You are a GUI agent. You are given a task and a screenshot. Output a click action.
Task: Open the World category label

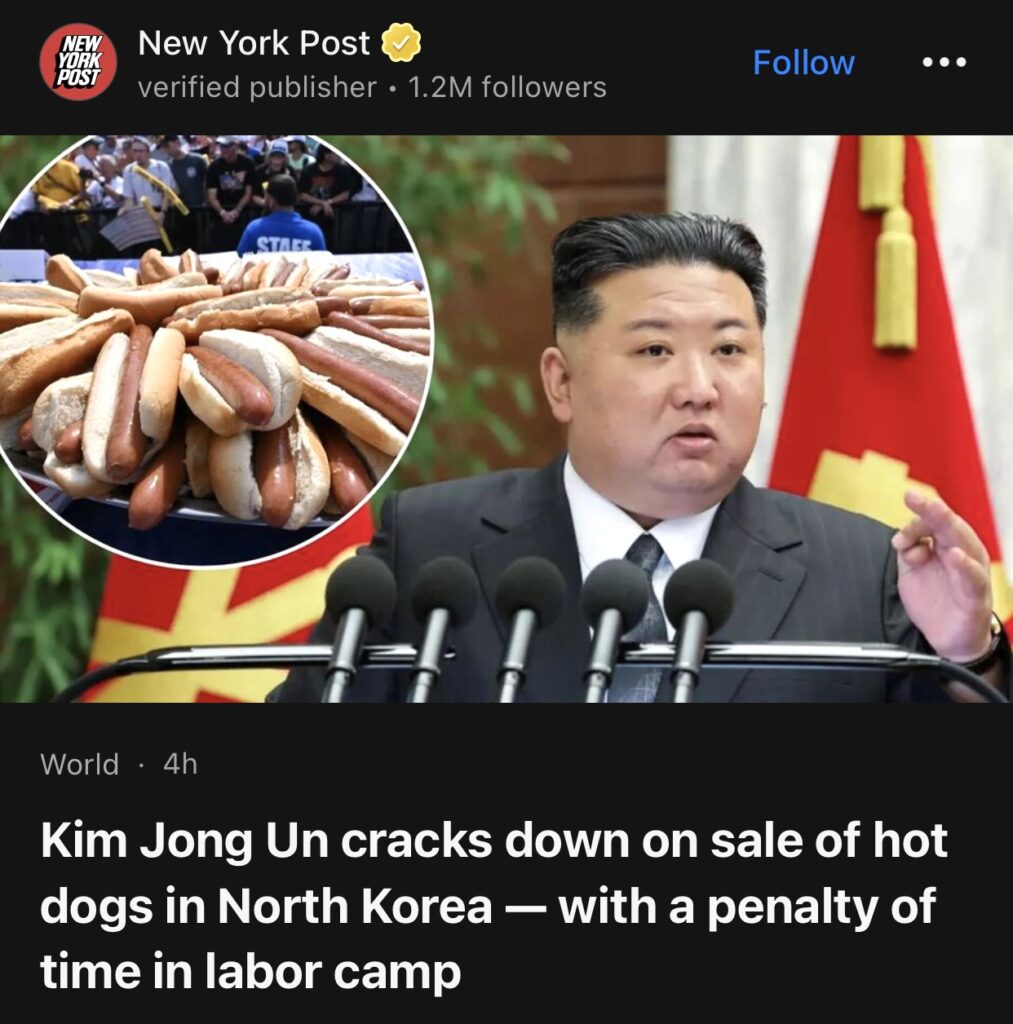coord(80,764)
